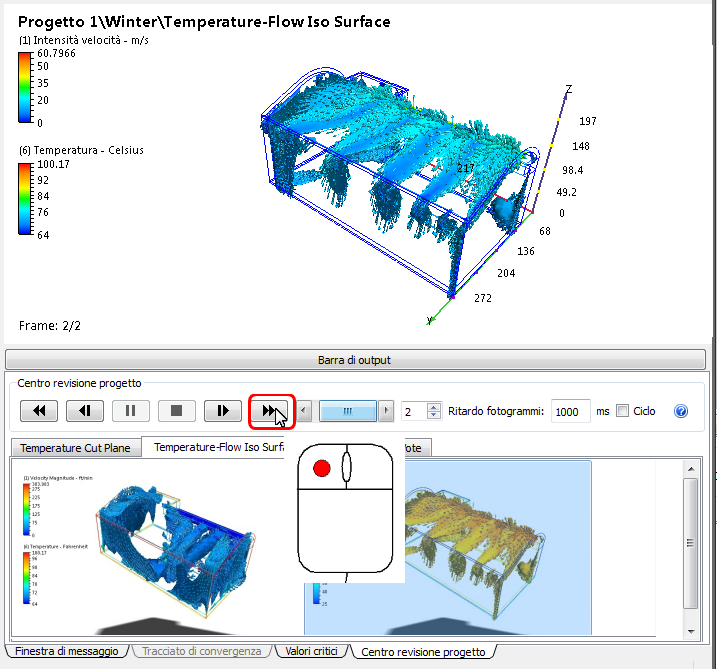Enable the Ciclo loop checkbox
The width and height of the screenshot is (717, 669).
click(x=622, y=411)
